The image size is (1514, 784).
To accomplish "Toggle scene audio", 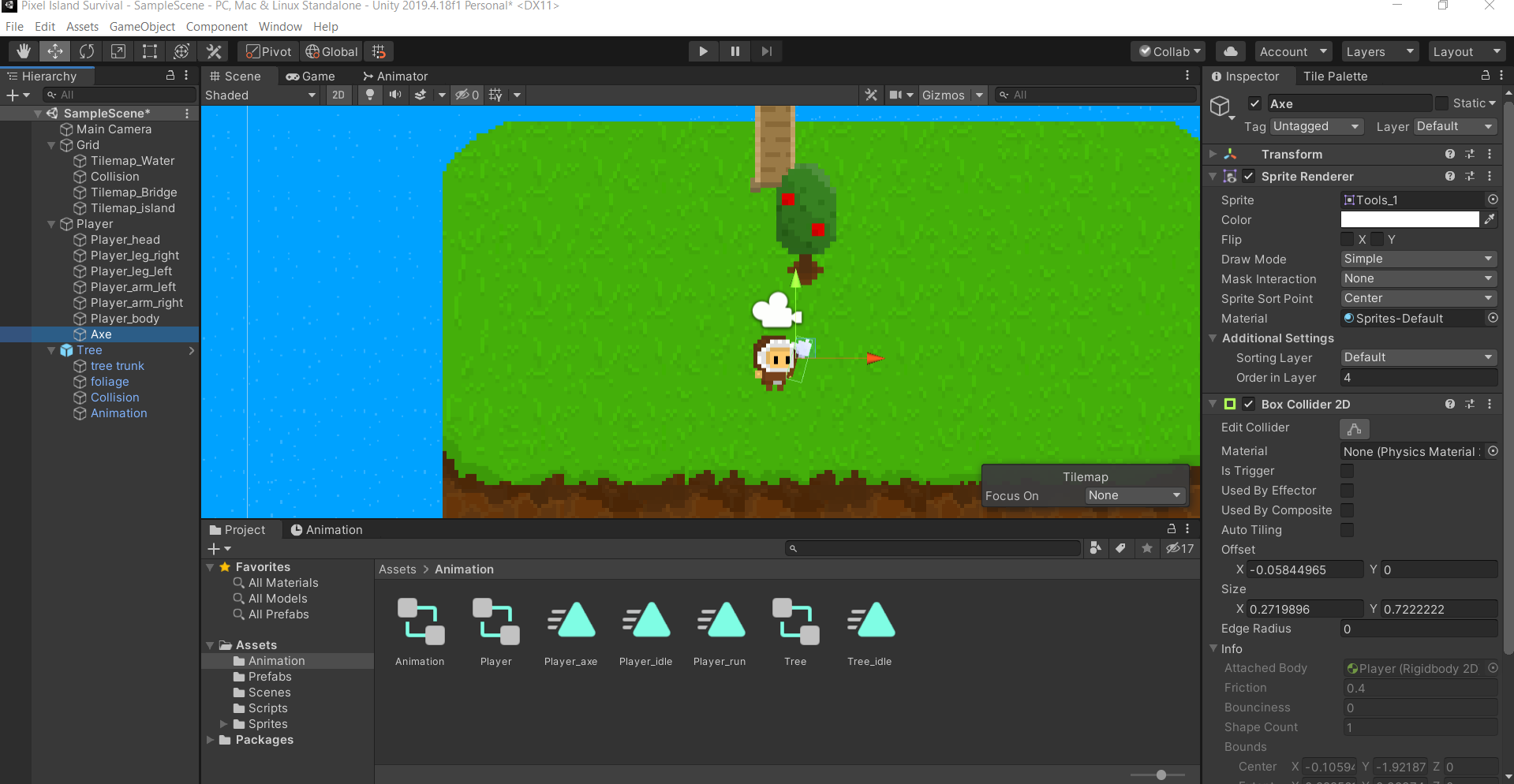I will (395, 95).
